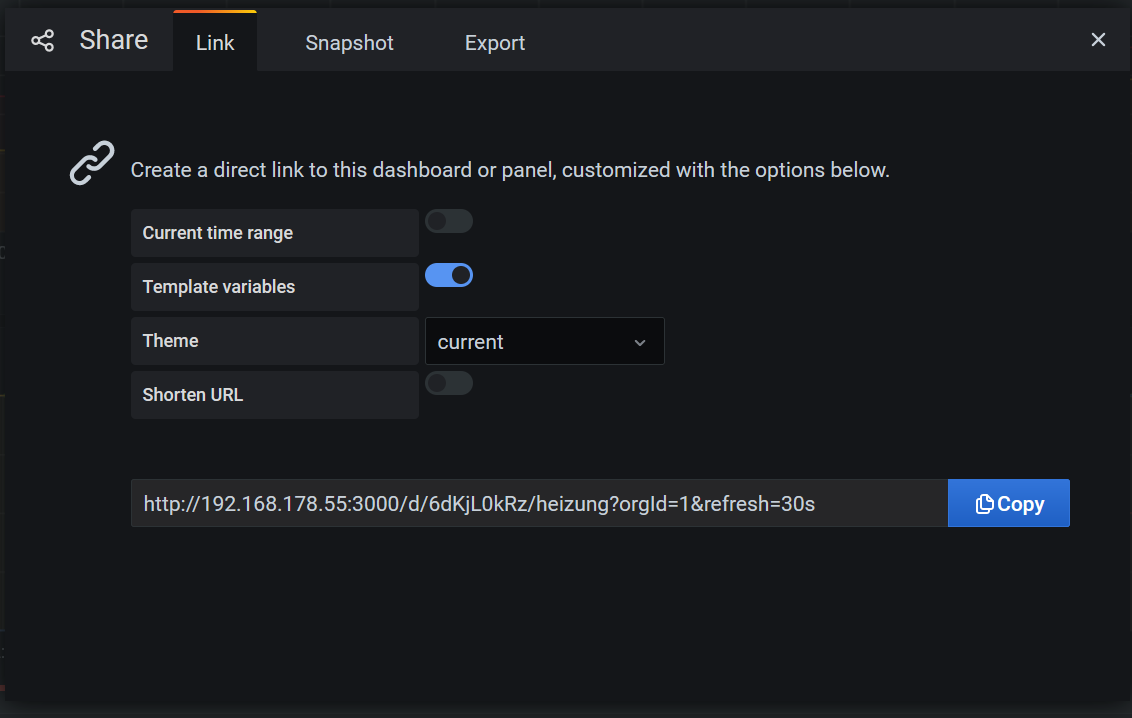This screenshot has width=1132, height=718.
Task: Click the chevron arrow in the Theme selector
Action: tap(640, 342)
